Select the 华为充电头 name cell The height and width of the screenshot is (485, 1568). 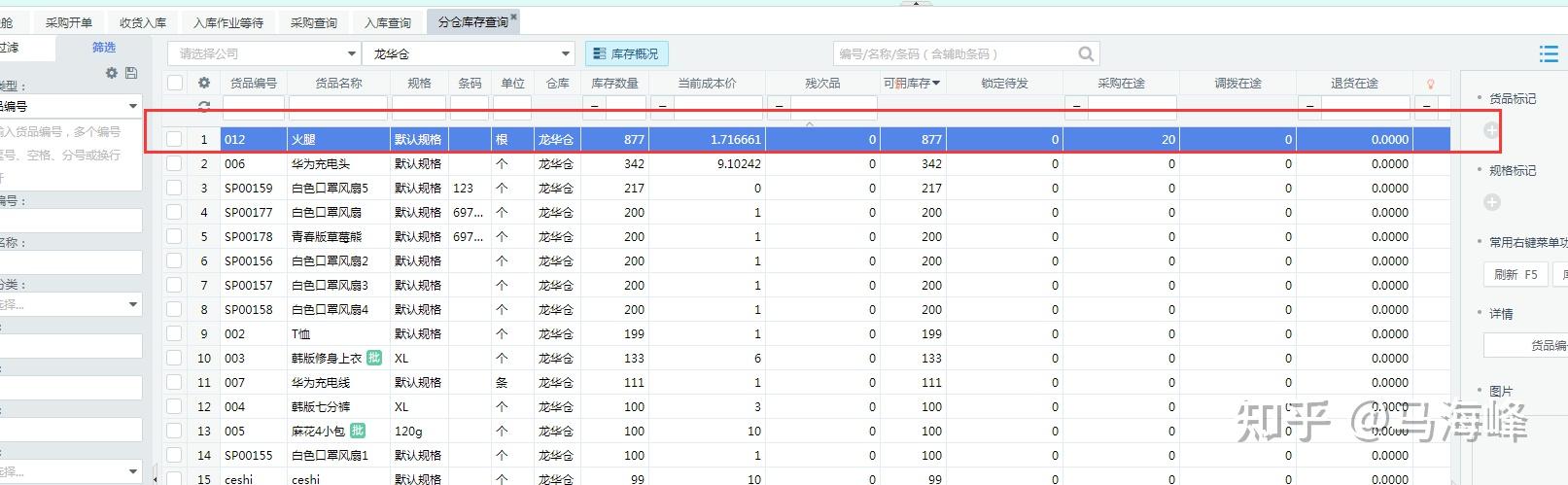(338, 164)
